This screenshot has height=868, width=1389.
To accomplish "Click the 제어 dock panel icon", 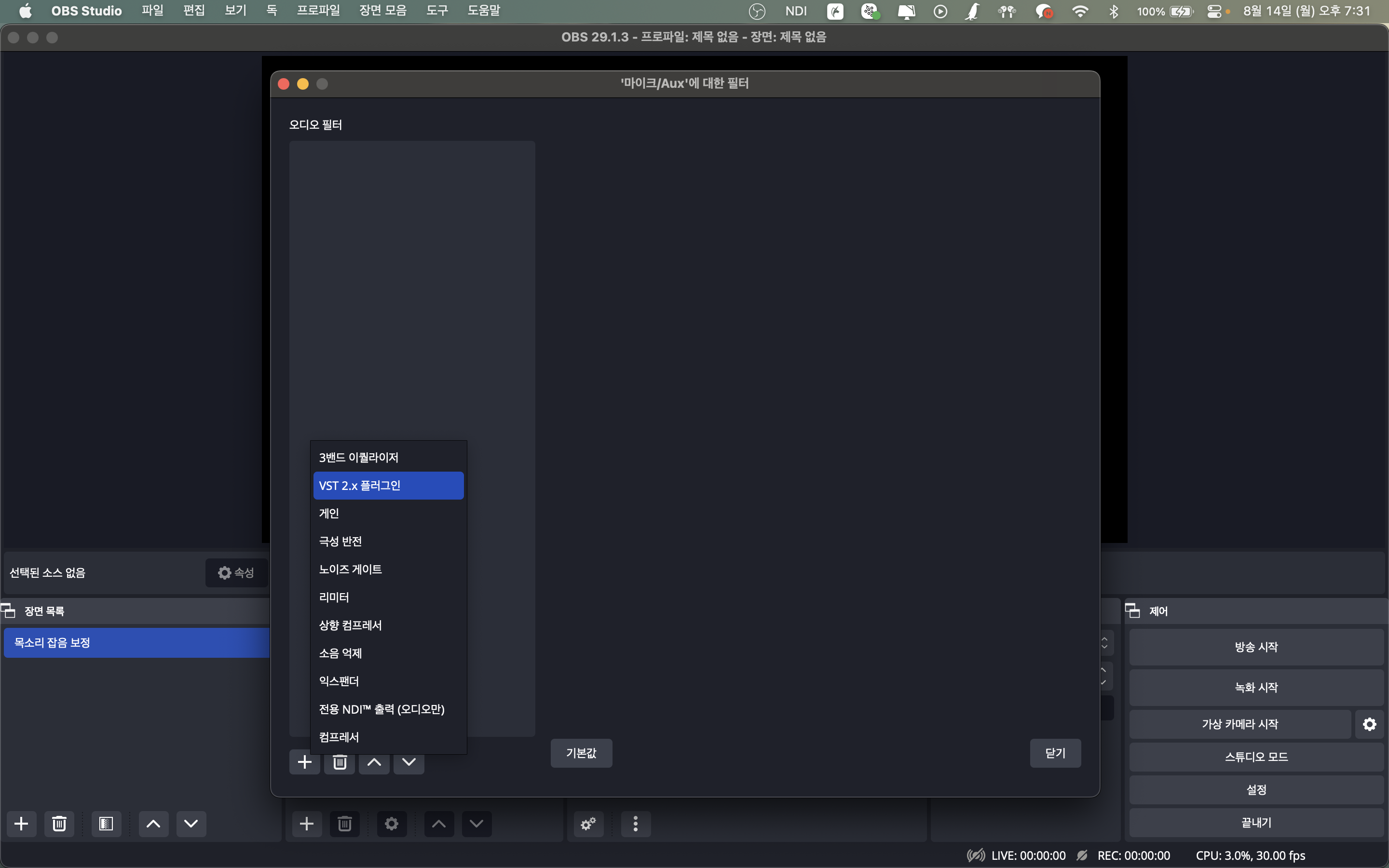I will 1133,611.
